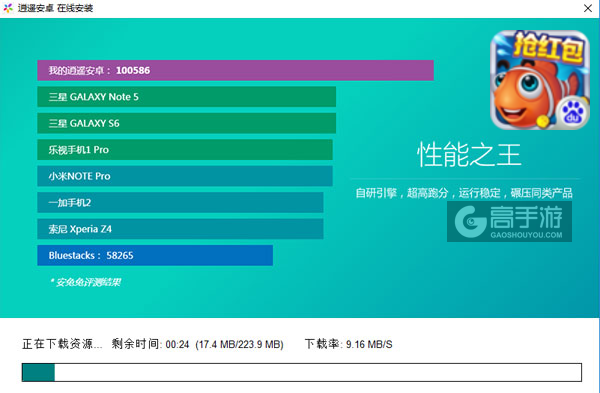The image size is (600, 393).
Task: Click the 剩余时间 00:24 readout
Action: pos(150,344)
